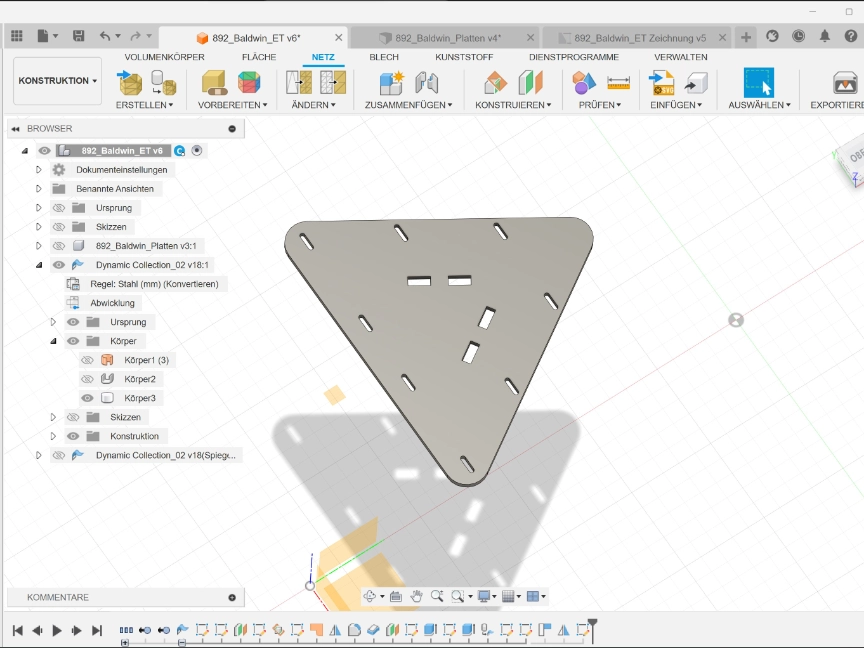Switch to FLÄCHE tab

[259, 57]
